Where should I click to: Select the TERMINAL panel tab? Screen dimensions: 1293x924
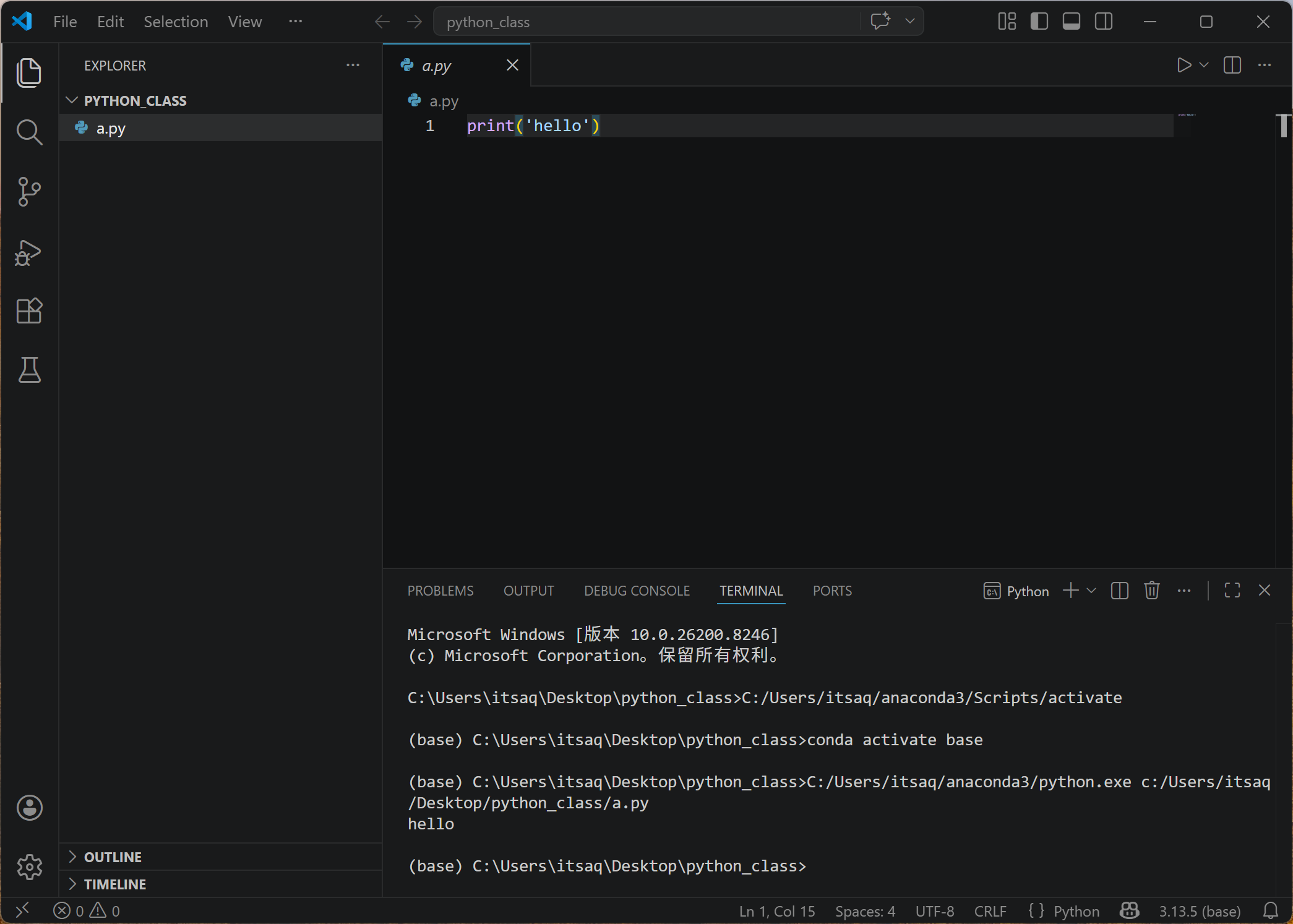pos(751,591)
